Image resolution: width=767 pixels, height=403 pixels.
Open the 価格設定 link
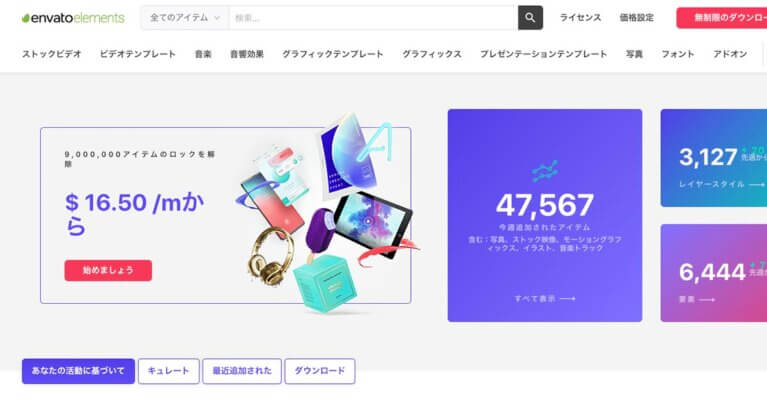pos(636,18)
